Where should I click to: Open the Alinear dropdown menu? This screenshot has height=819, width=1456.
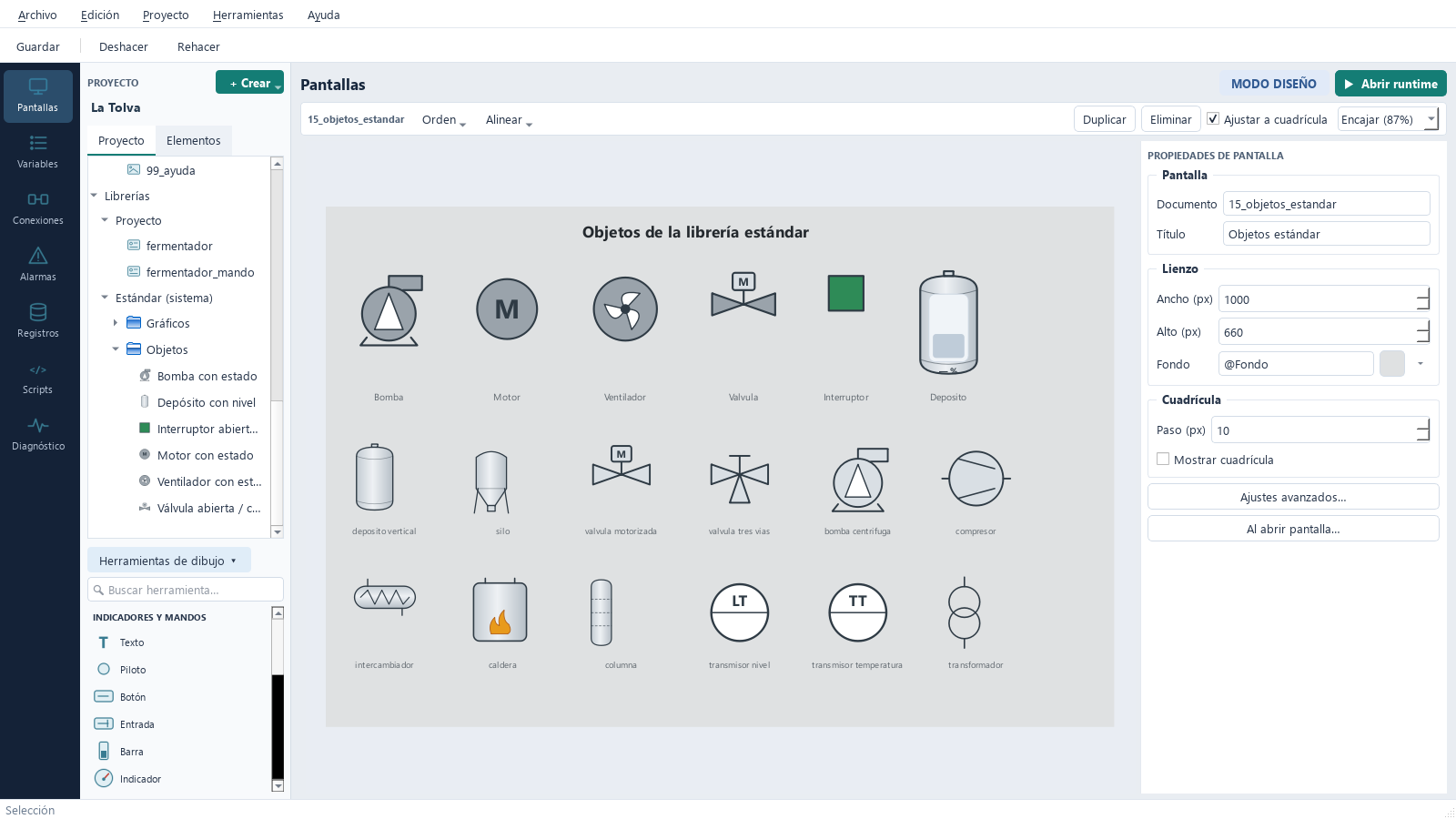pyautogui.click(x=509, y=120)
